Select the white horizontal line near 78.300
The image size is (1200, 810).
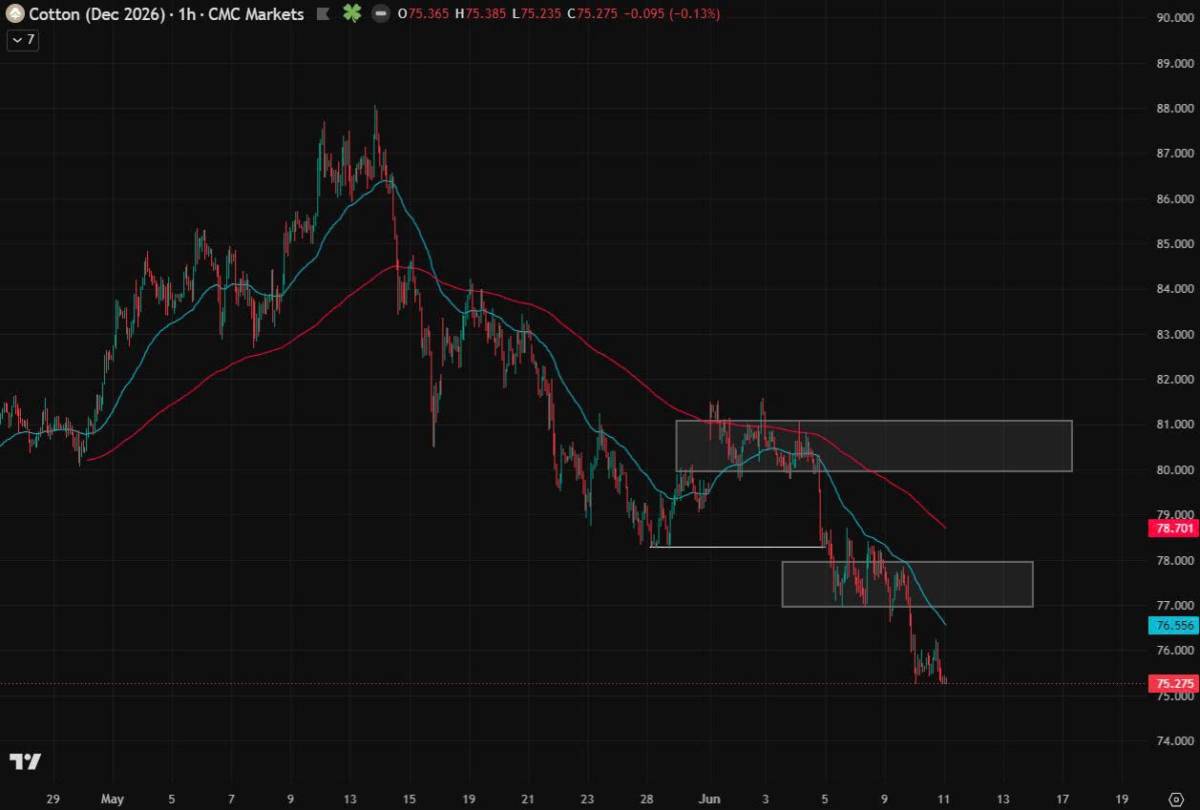click(x=737, y=547)
